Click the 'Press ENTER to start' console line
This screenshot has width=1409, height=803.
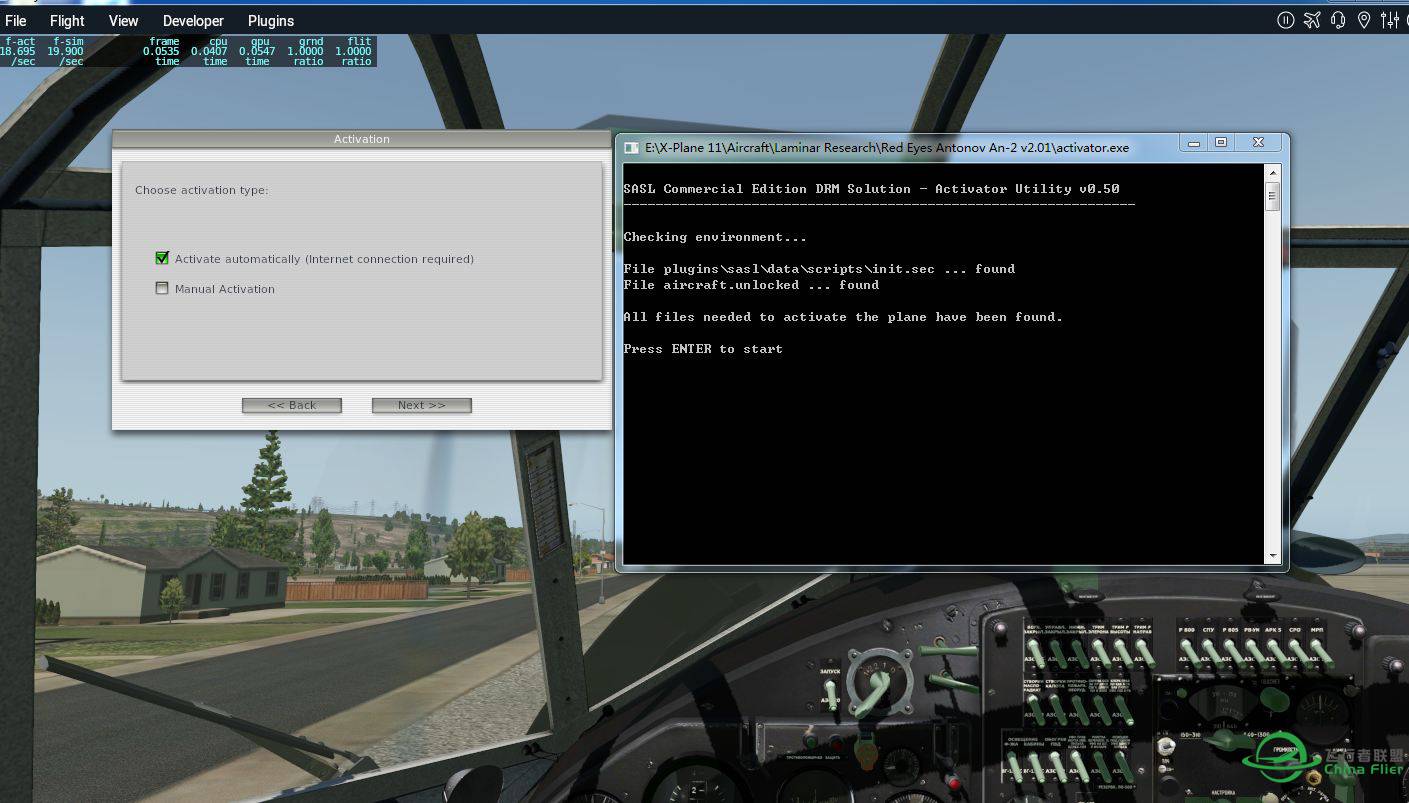click(x=703, y=349)
